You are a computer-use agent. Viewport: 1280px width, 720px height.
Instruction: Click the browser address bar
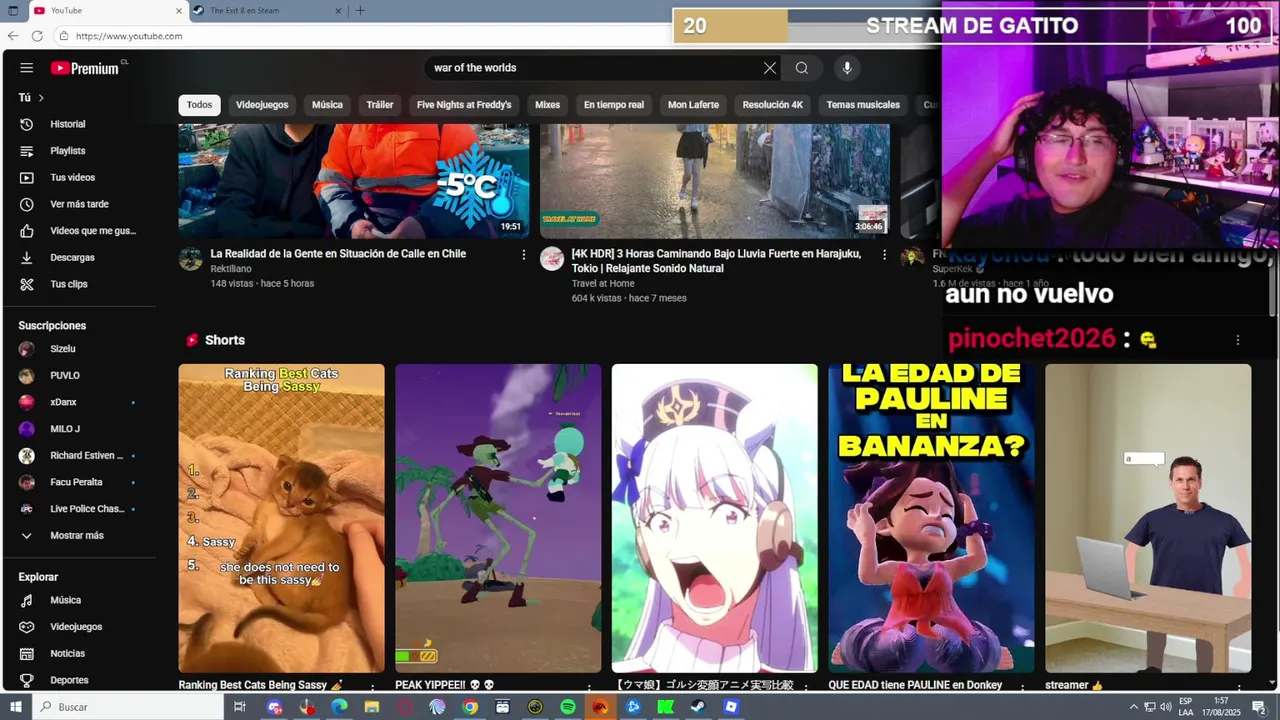(360, 36)
